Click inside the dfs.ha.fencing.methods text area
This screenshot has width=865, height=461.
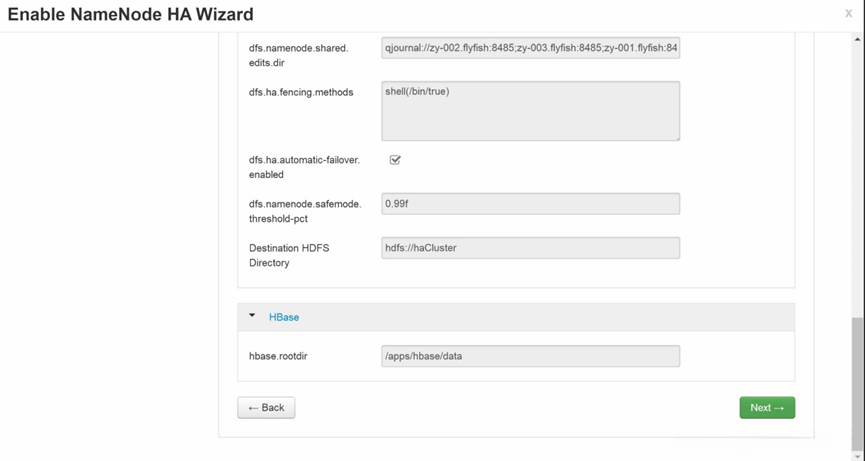tap(530, 110)
